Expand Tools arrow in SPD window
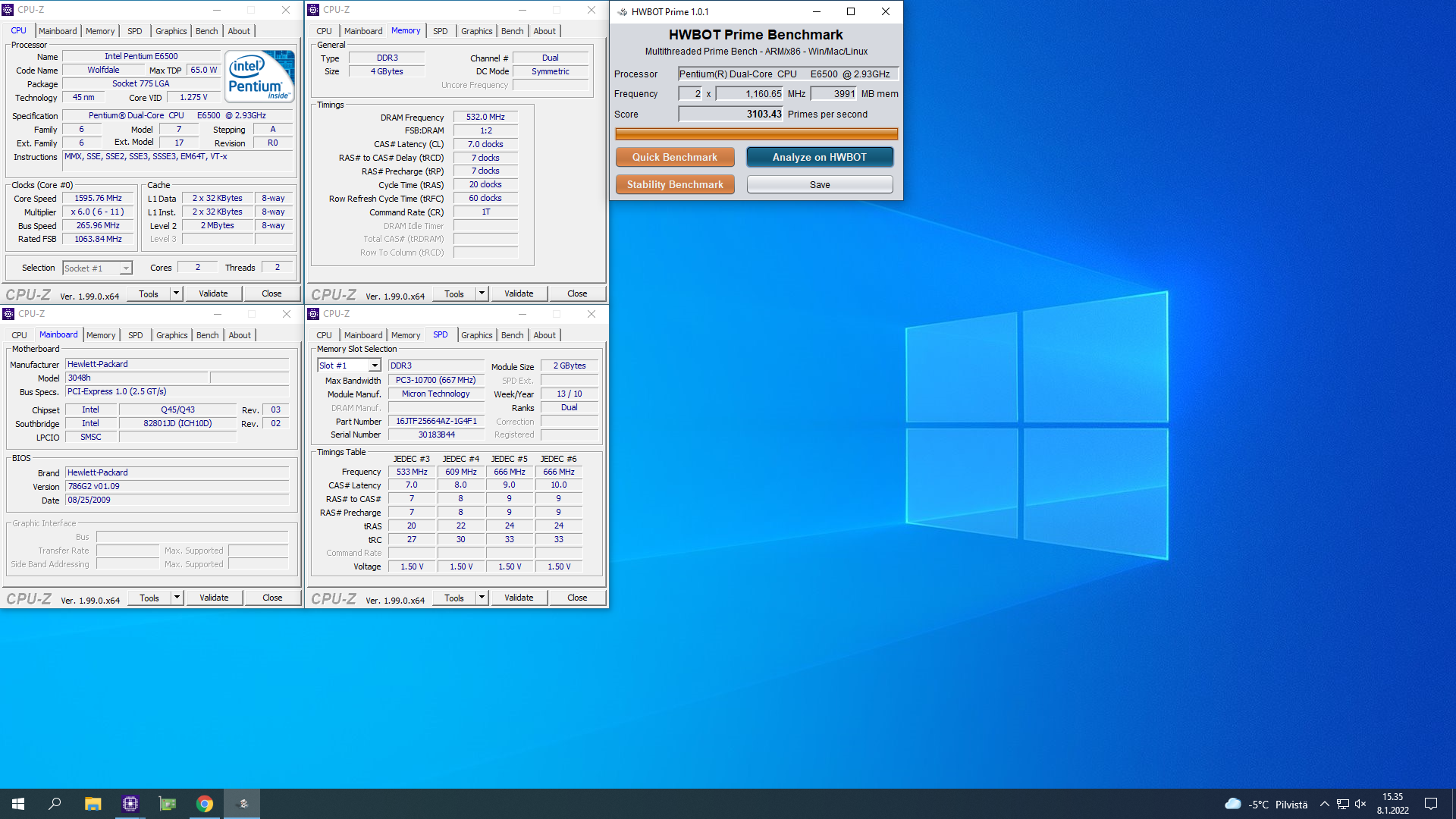This screenshot has width=1456, height=819. click(482, 598)
